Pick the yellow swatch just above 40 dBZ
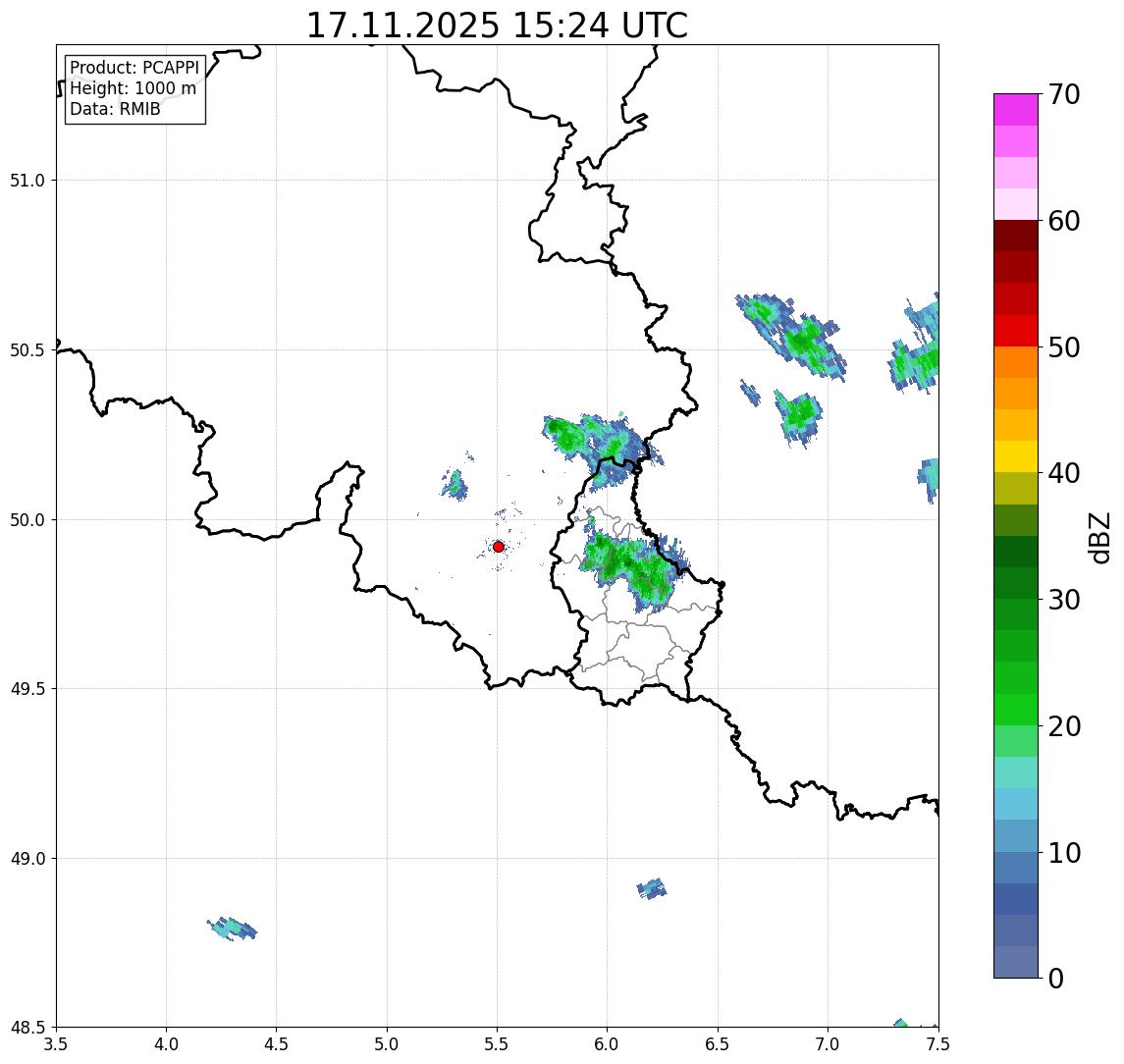This screenshot has height=1064, width=1124. (1016, 456)
